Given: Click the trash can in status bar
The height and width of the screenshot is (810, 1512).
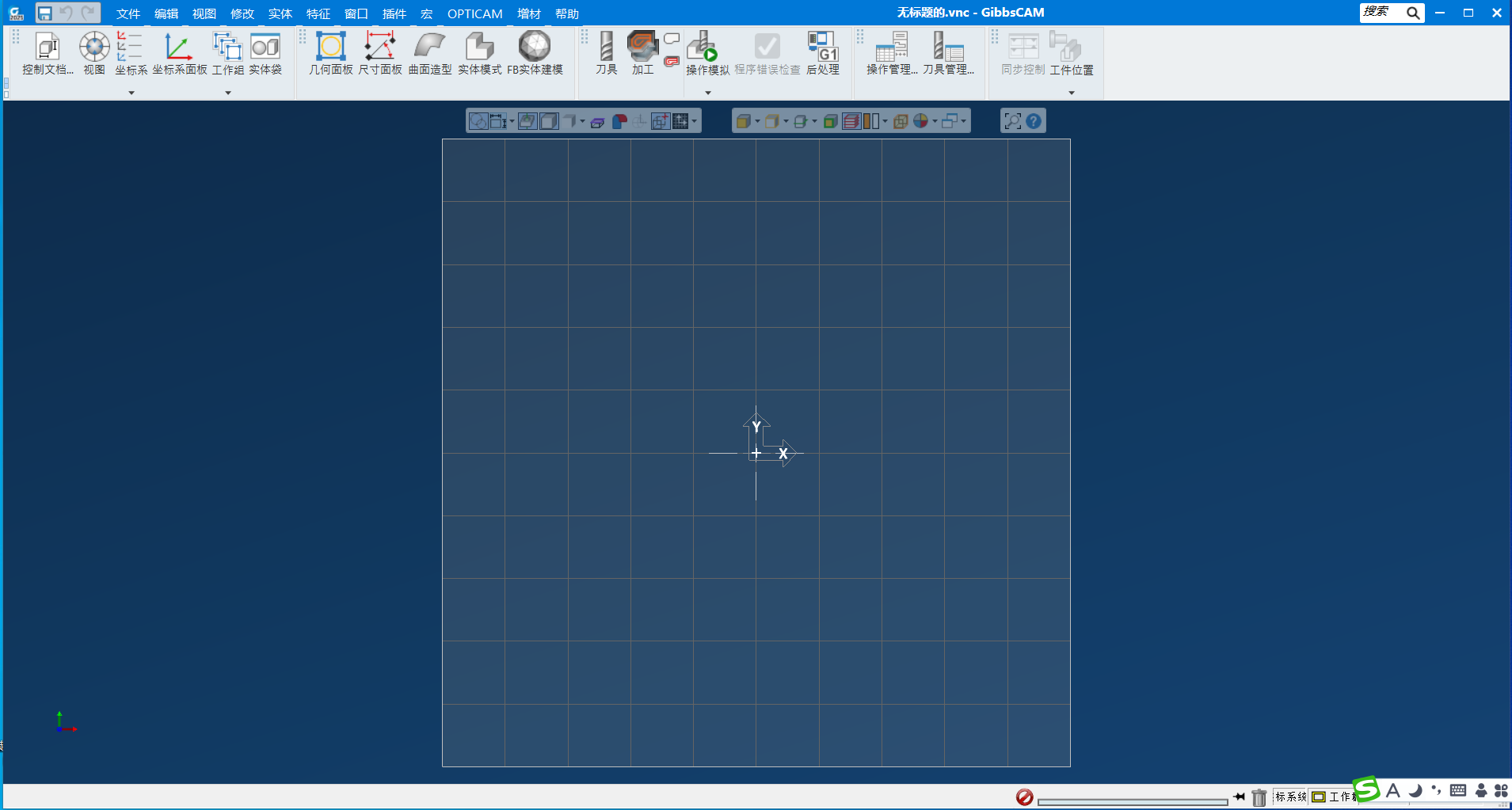Looking at the screenshot, I should pyautogui.click(x=1259, y=797).
